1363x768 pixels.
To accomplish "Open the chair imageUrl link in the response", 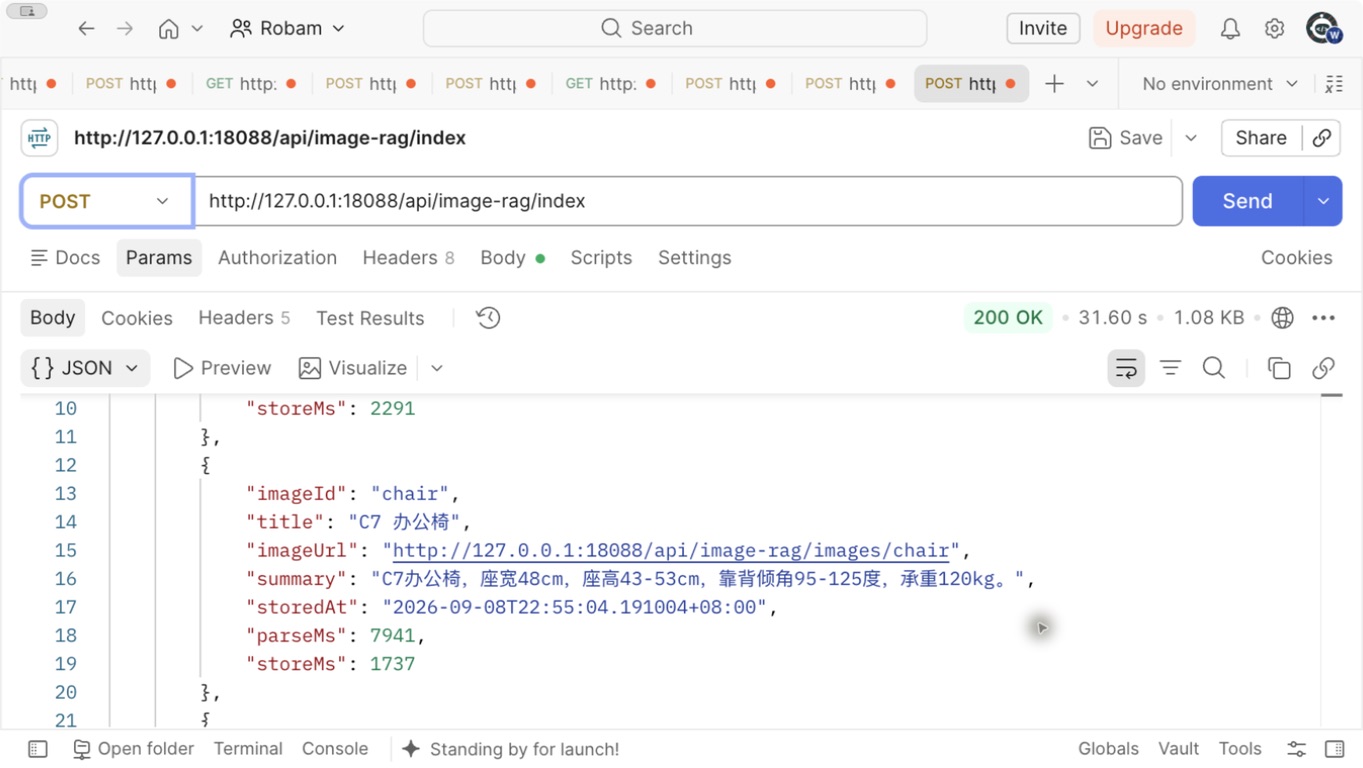I will pos(671,550).
